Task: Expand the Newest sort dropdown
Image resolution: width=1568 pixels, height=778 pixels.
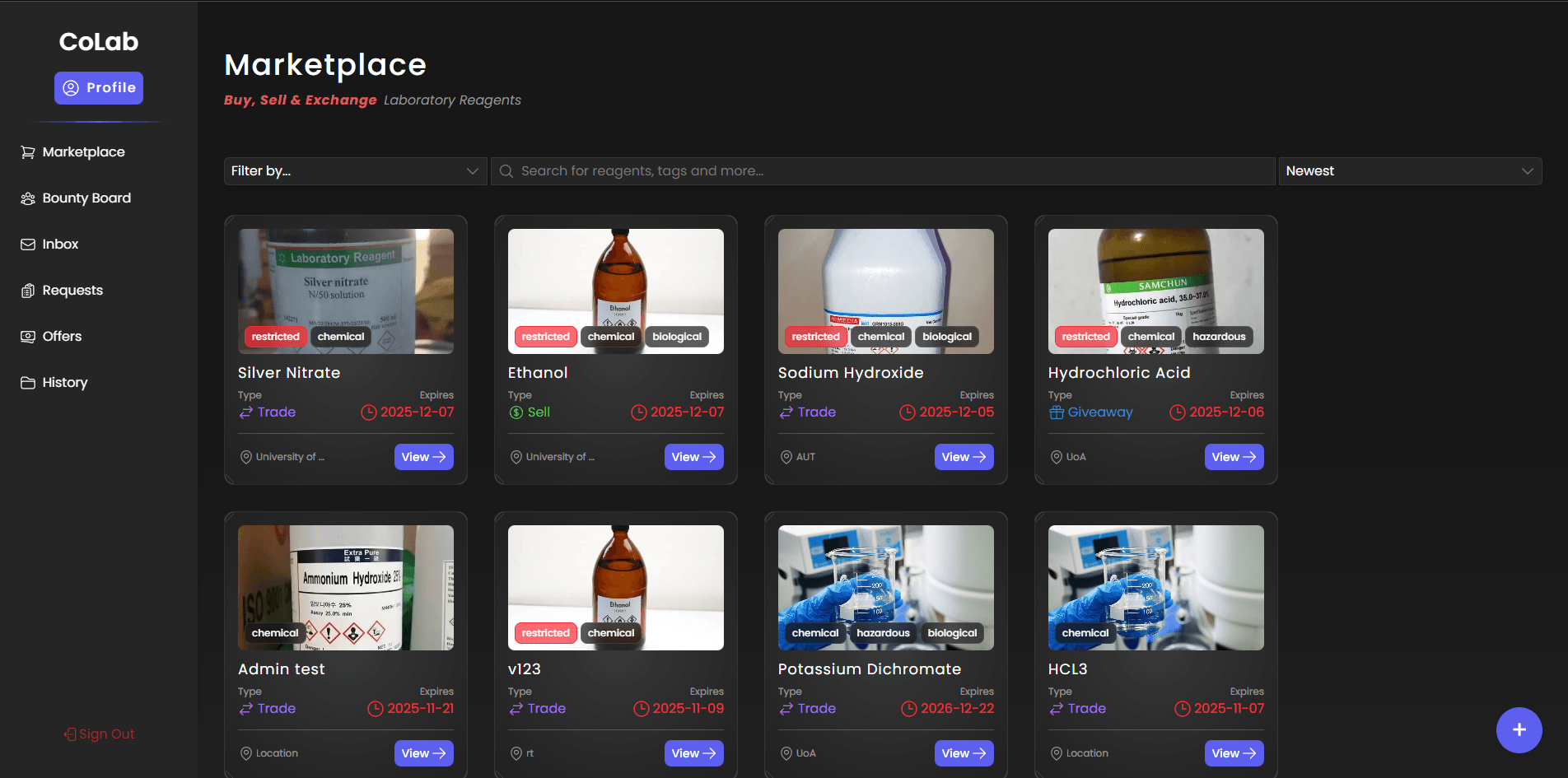Action: coord(1409,171)
